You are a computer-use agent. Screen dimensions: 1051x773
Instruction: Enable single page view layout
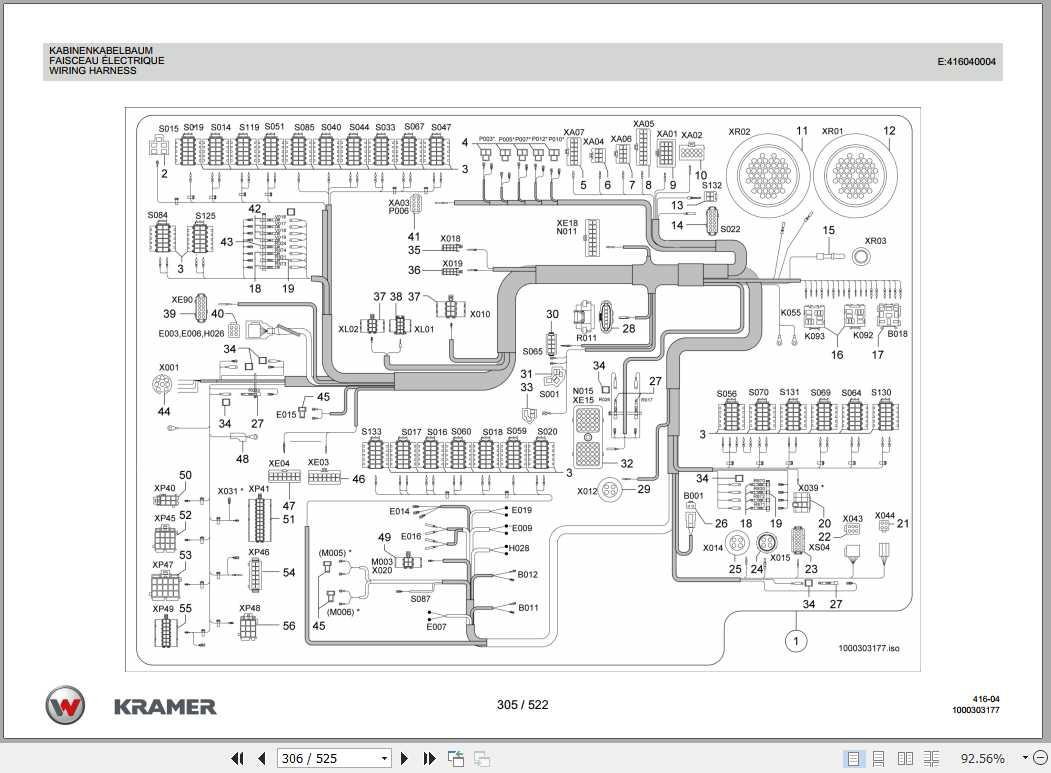853,759
